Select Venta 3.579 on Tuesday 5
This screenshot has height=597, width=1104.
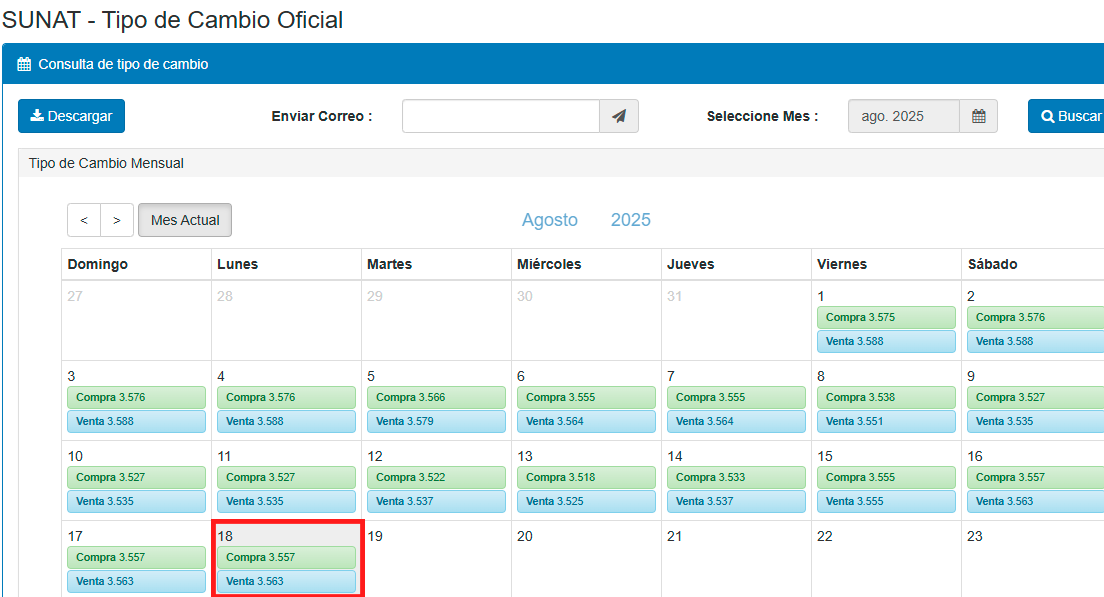click(437, 422)
